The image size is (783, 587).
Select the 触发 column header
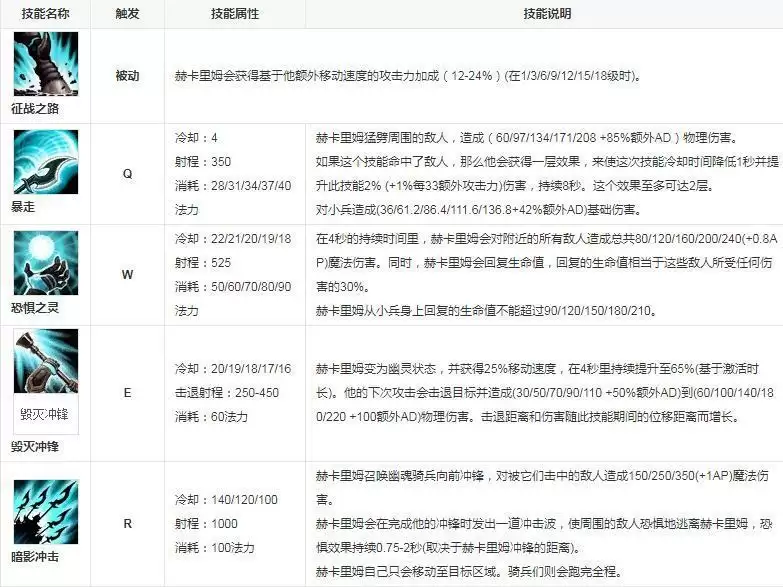coord(127,13)
